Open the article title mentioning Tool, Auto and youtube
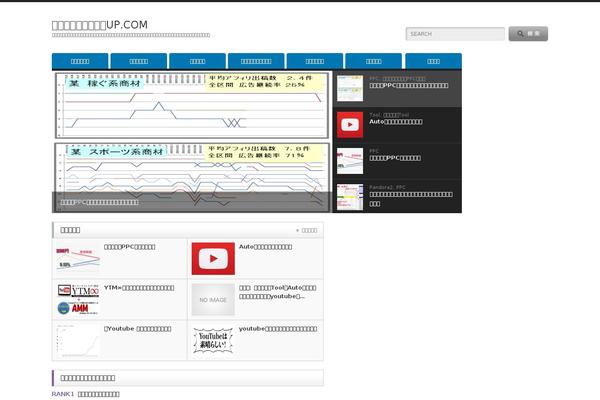 coord(278,292)
